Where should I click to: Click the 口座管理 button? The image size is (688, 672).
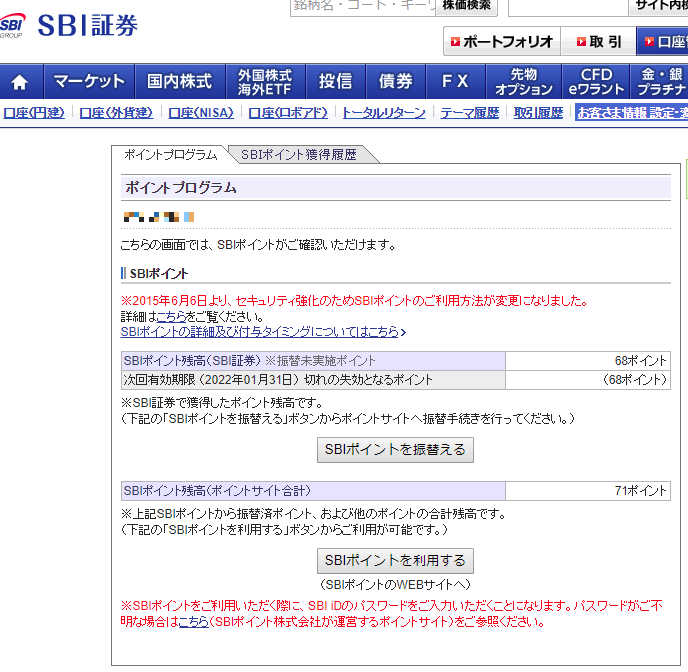click(x=663, y=42)
